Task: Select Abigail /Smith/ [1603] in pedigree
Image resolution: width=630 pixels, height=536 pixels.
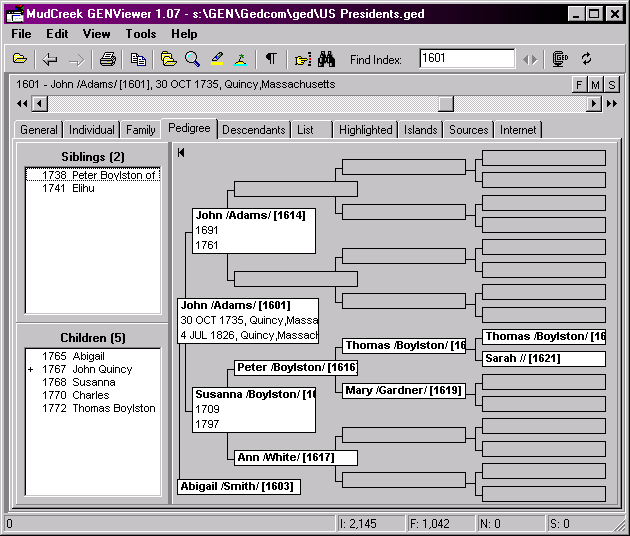Action: [x=238, y=487]
